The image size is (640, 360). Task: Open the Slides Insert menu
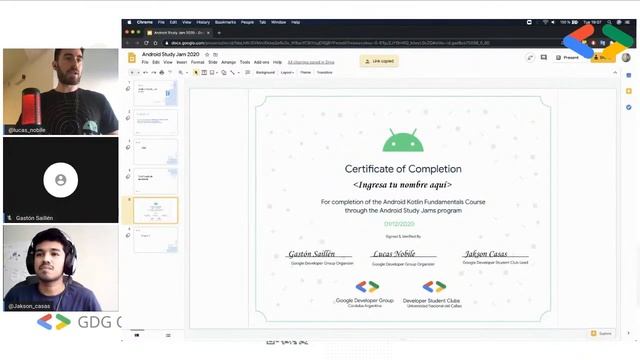pyautogui.click(x=182, y=62)
